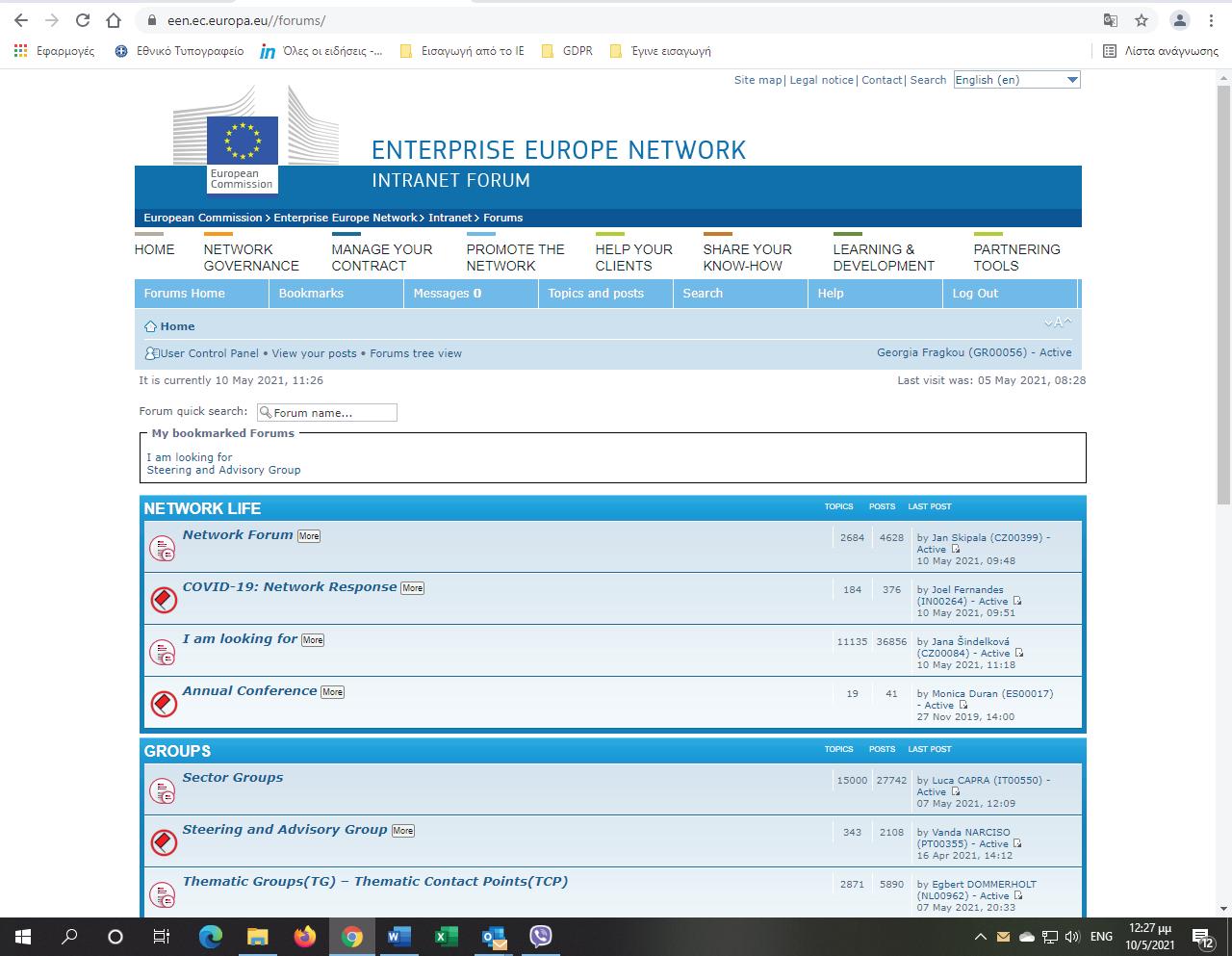Screen dimensions: 1232x956
Task: Open the Legal notice link
Action: 822,80
